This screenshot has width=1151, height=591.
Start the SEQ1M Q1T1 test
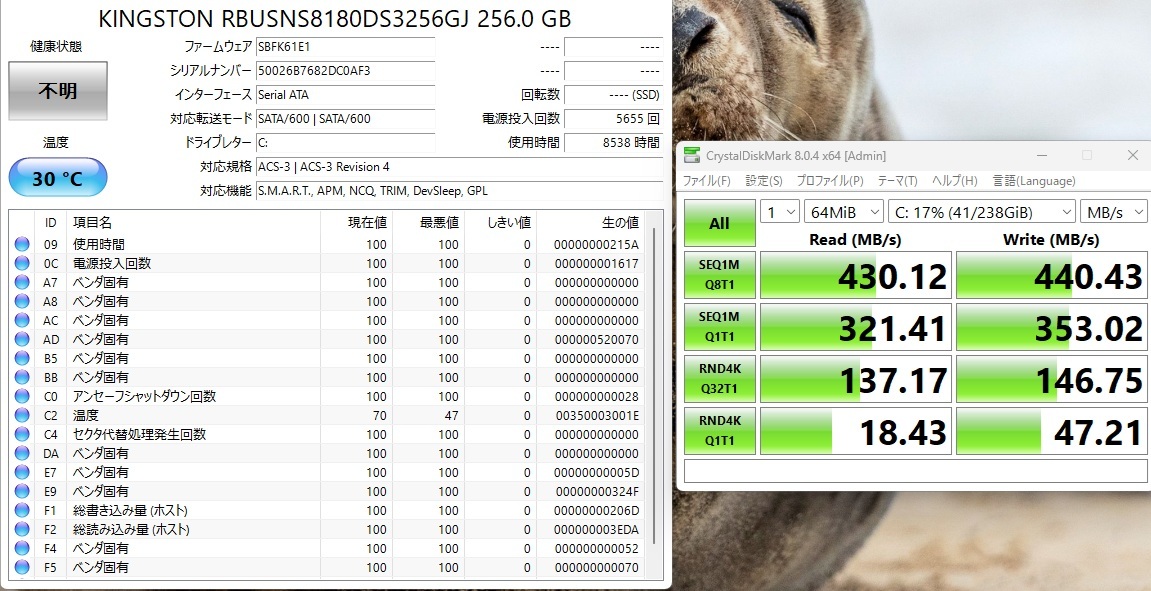[719, 327]
